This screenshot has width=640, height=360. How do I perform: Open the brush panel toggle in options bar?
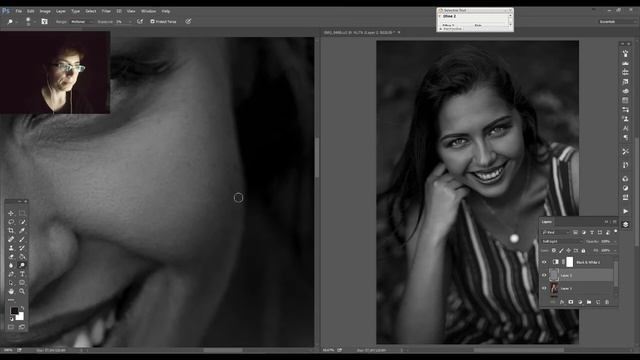pyautogui.click(x=44, y=21)
